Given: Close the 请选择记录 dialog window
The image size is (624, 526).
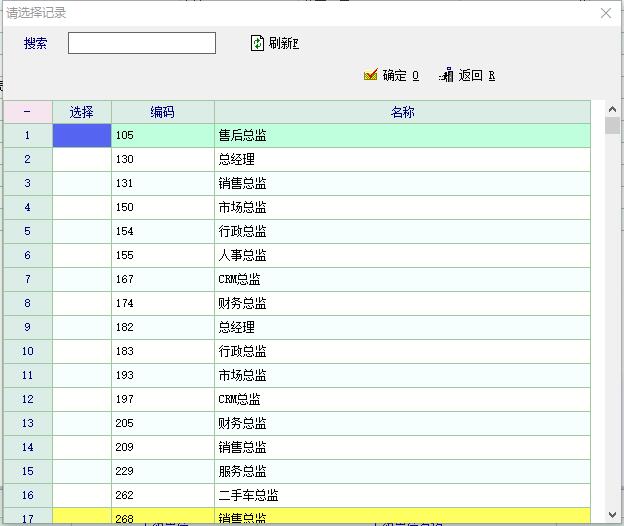Looking at the screenshot, I should (x=605, y=13).
